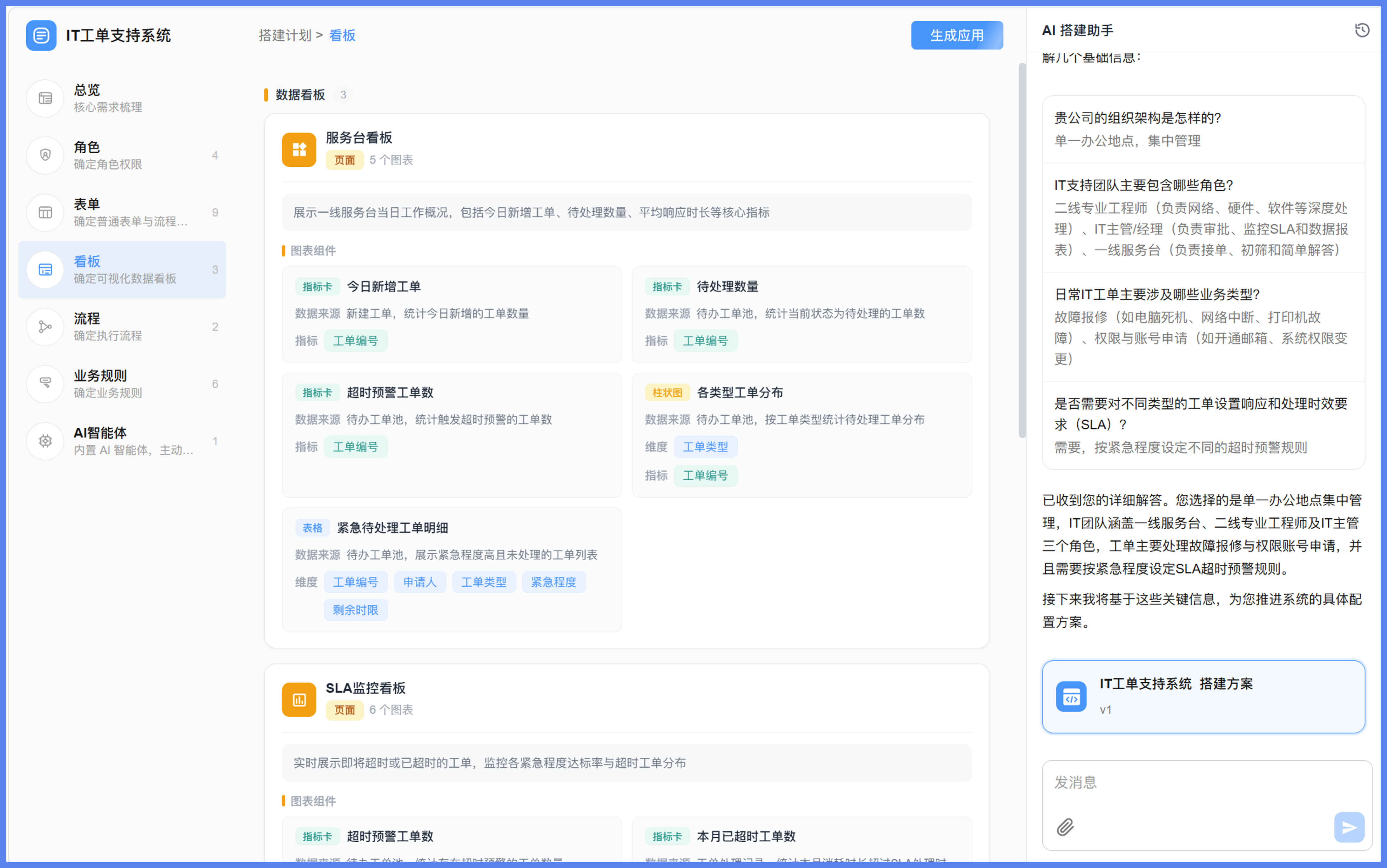Click the 本月已超时工单数 card title
This screenshot has width=1387, height=868.
coord(746,837)
